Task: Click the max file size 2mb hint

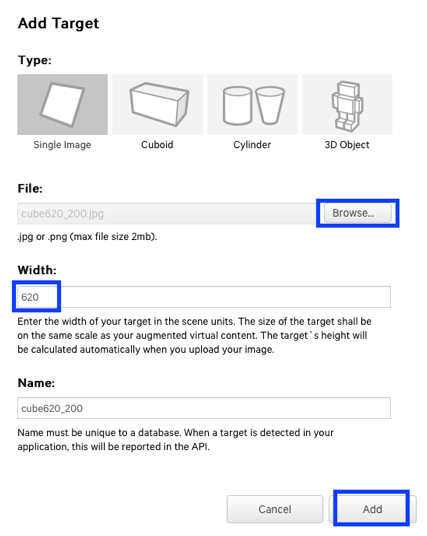Action: [x=87, y=237]
